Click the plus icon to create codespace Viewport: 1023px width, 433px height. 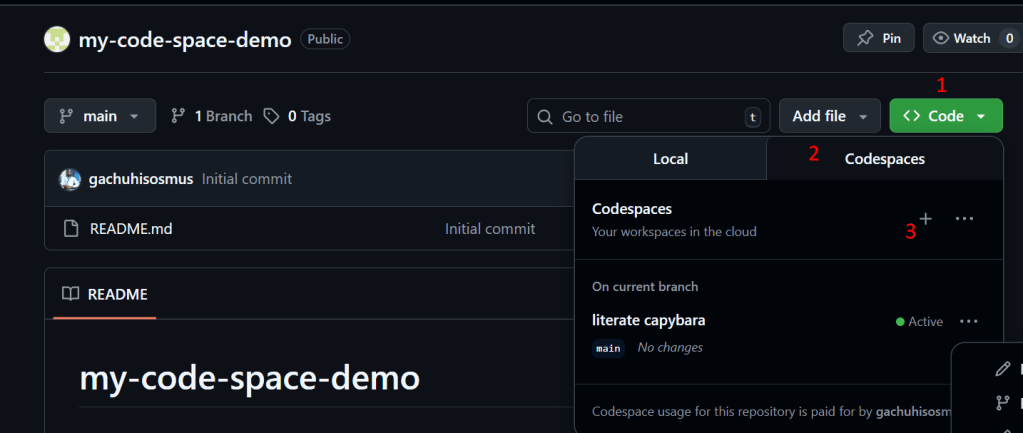(x=926, y=218)
